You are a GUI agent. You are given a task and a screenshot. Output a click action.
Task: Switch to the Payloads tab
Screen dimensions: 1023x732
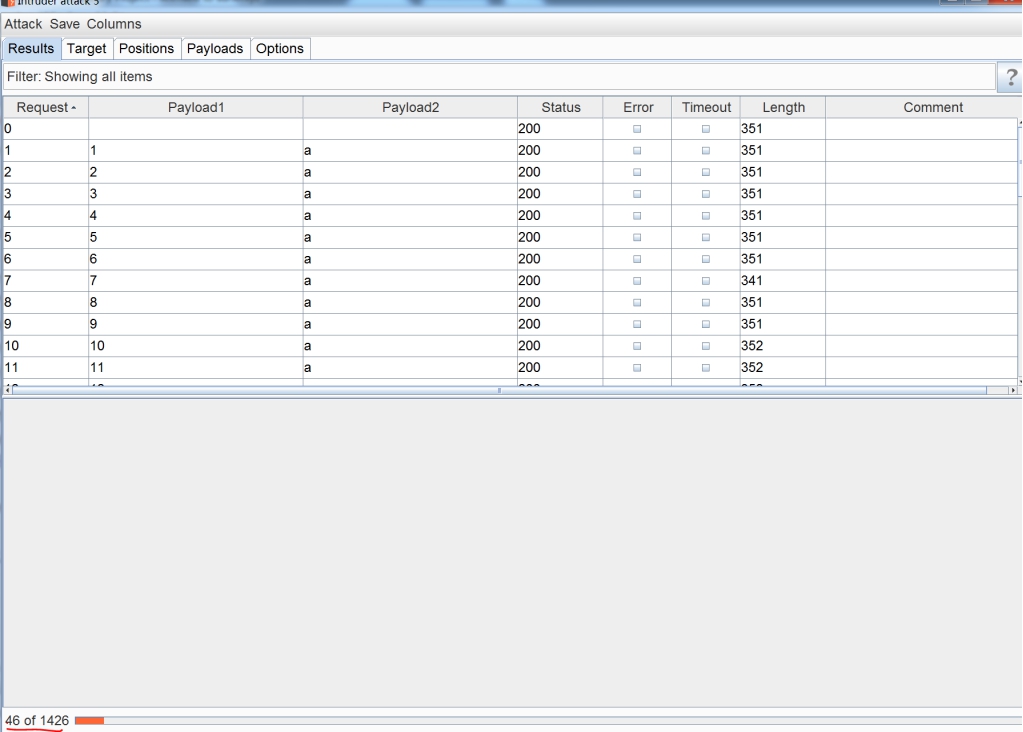coord(215,48)
